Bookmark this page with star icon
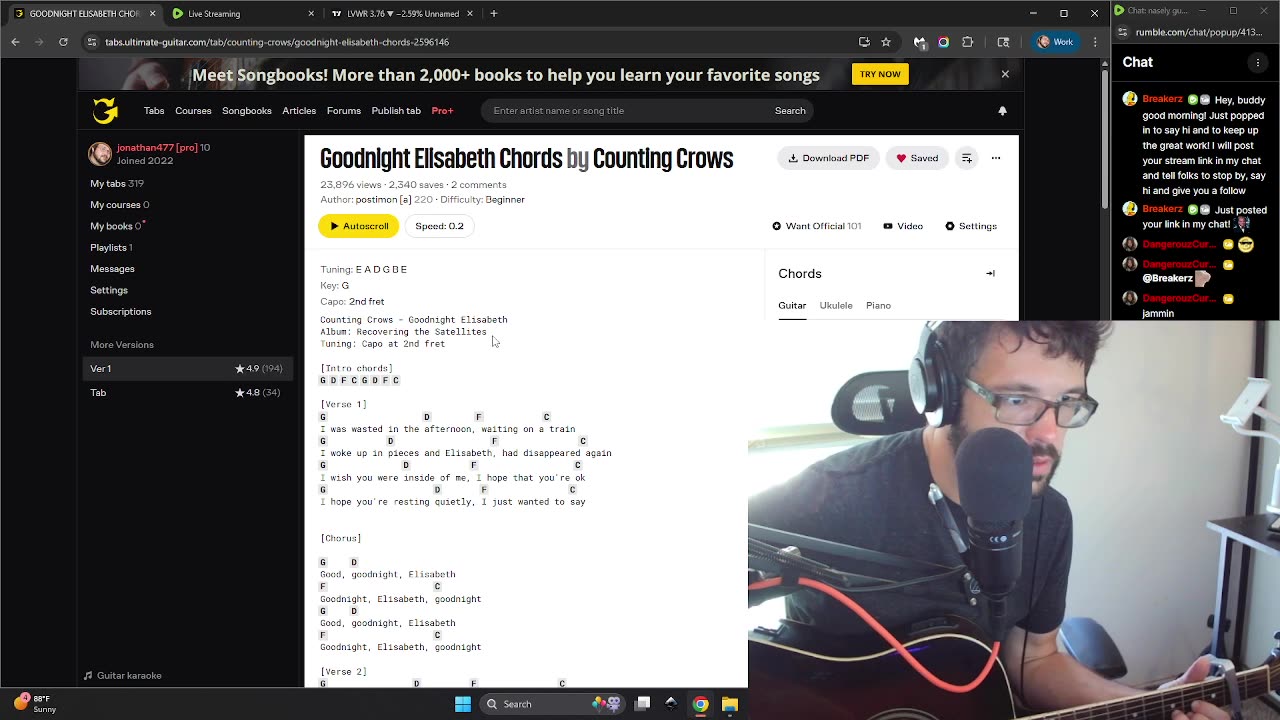 [x=886, y=42]
